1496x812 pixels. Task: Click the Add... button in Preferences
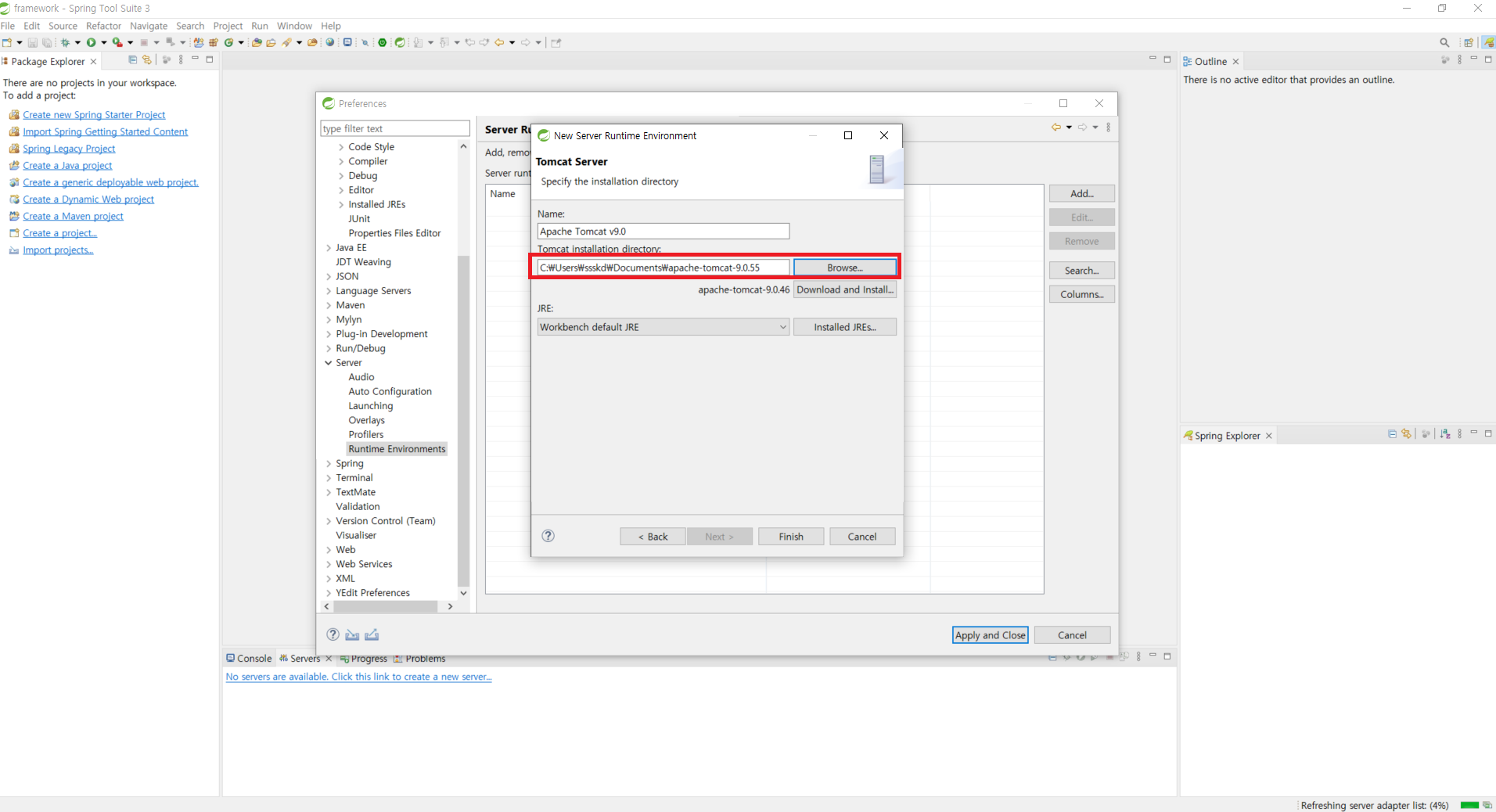tap(1082, 193)
